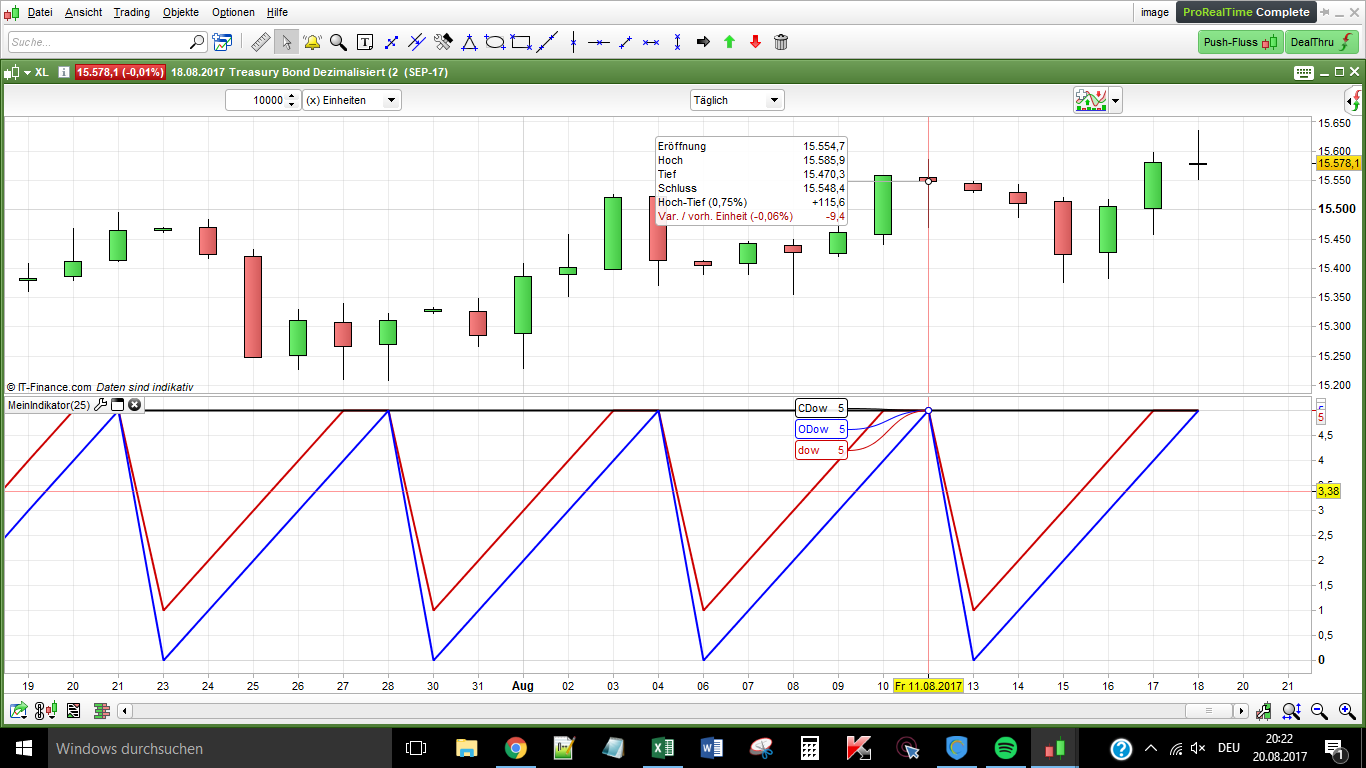The width and height of the screenshot is (1366, 768).
Task: Click the DealThru button
Action: (x=1322, y=42)
